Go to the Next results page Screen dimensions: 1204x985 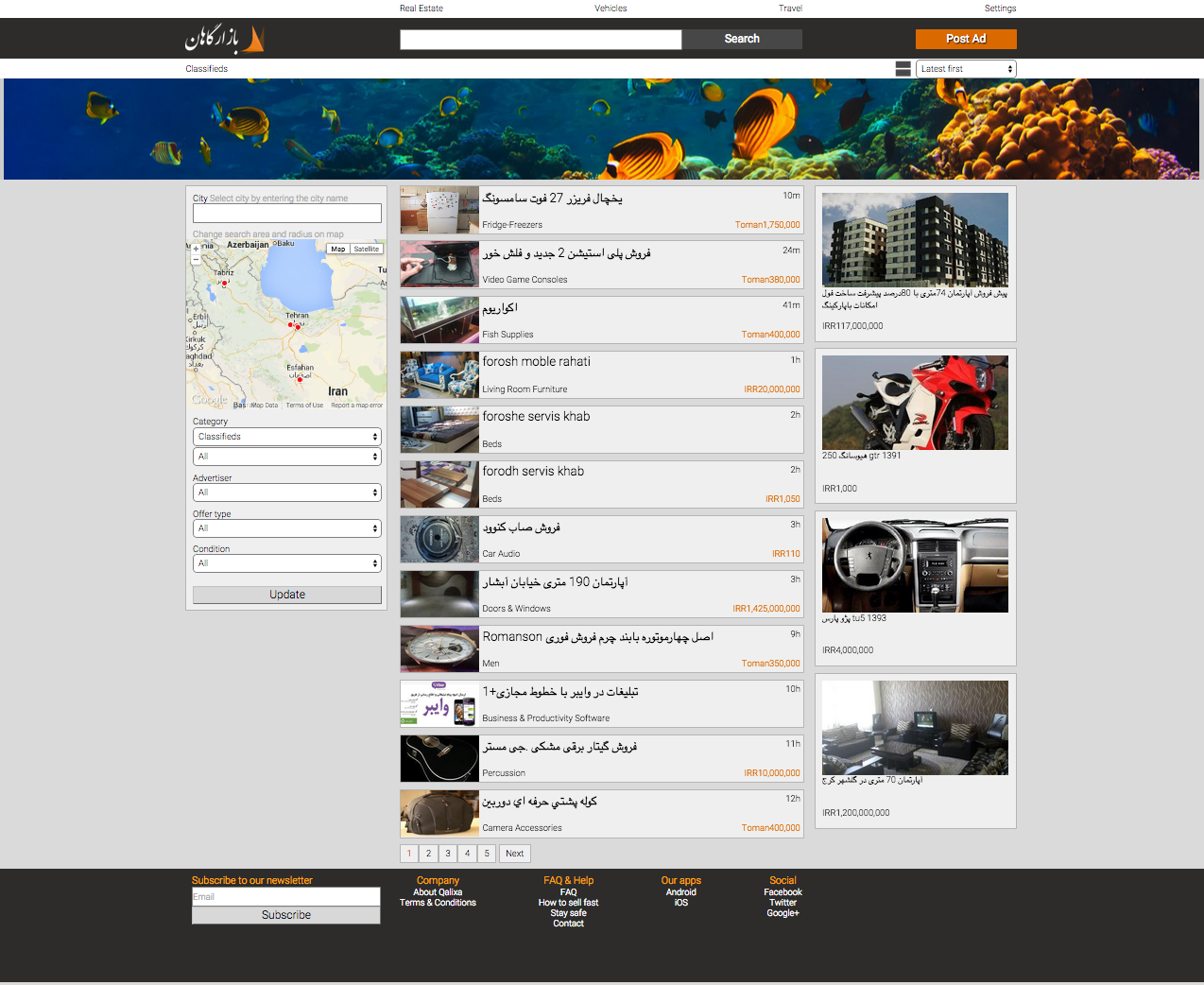514,854
